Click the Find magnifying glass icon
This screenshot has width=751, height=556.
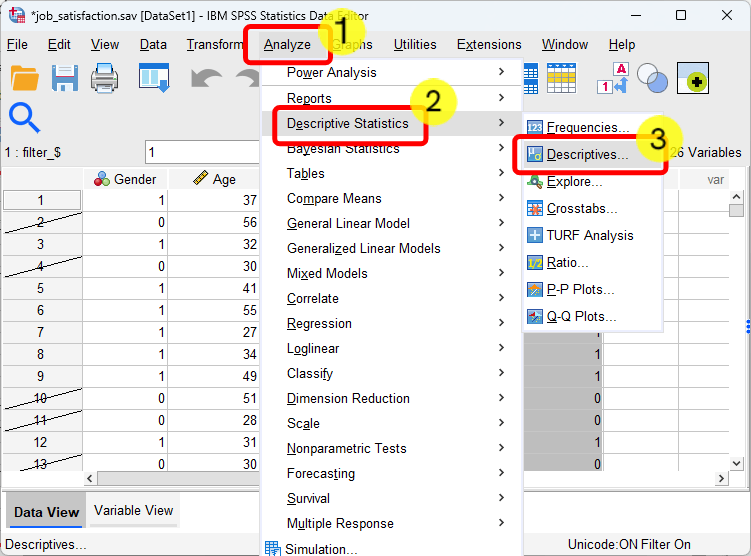coord(24,118)
